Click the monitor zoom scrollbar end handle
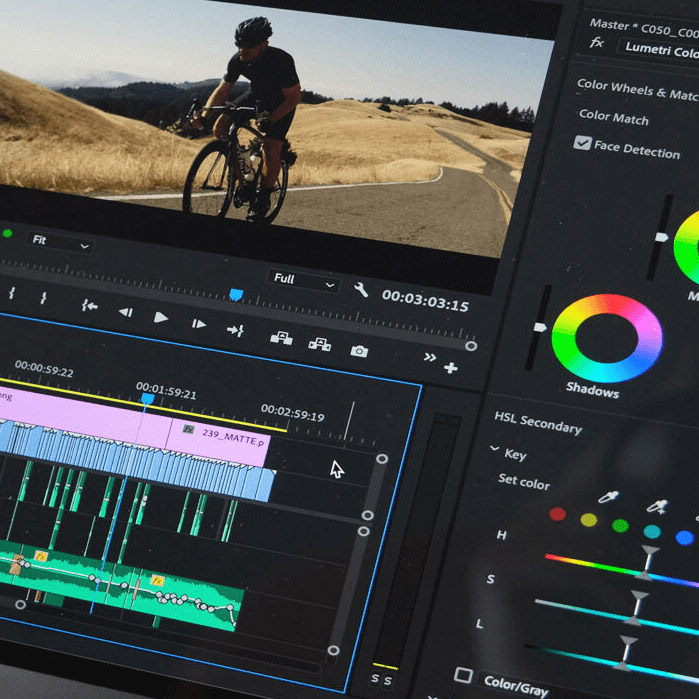The image size is (699, 699). 471,346
